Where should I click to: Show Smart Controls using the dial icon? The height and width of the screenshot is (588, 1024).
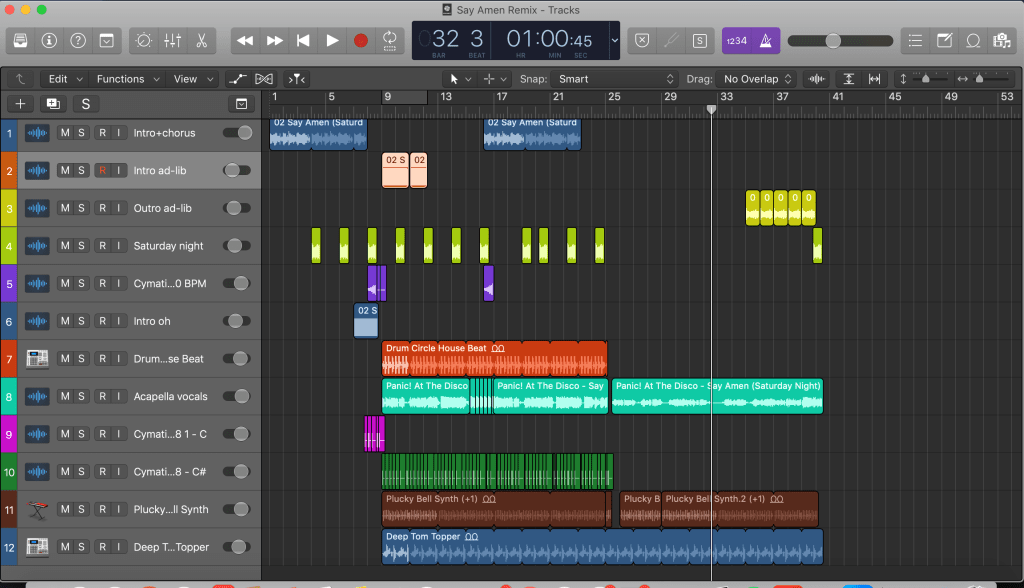[143, 41]
